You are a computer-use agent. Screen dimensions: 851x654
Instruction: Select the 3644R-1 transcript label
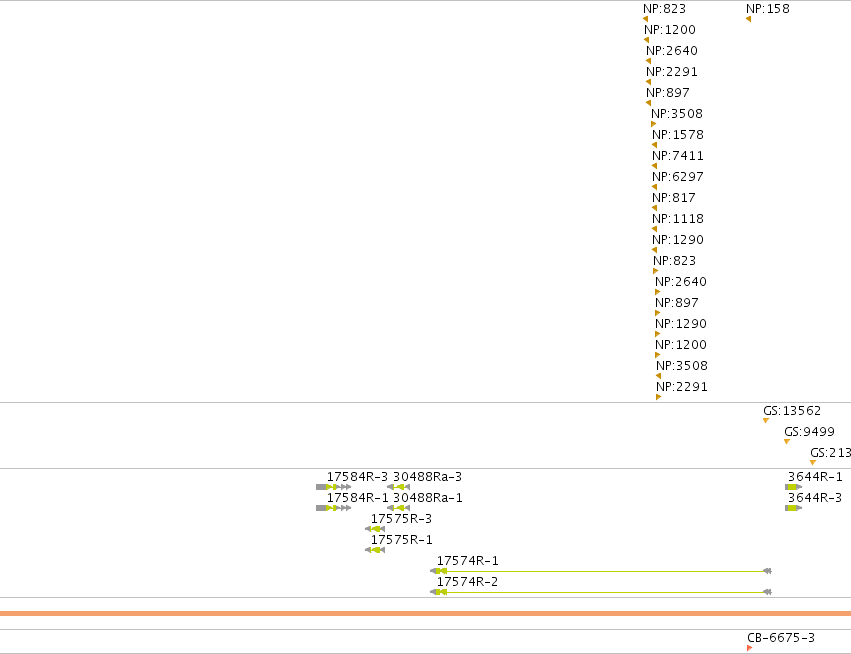(x=815, y=477)
